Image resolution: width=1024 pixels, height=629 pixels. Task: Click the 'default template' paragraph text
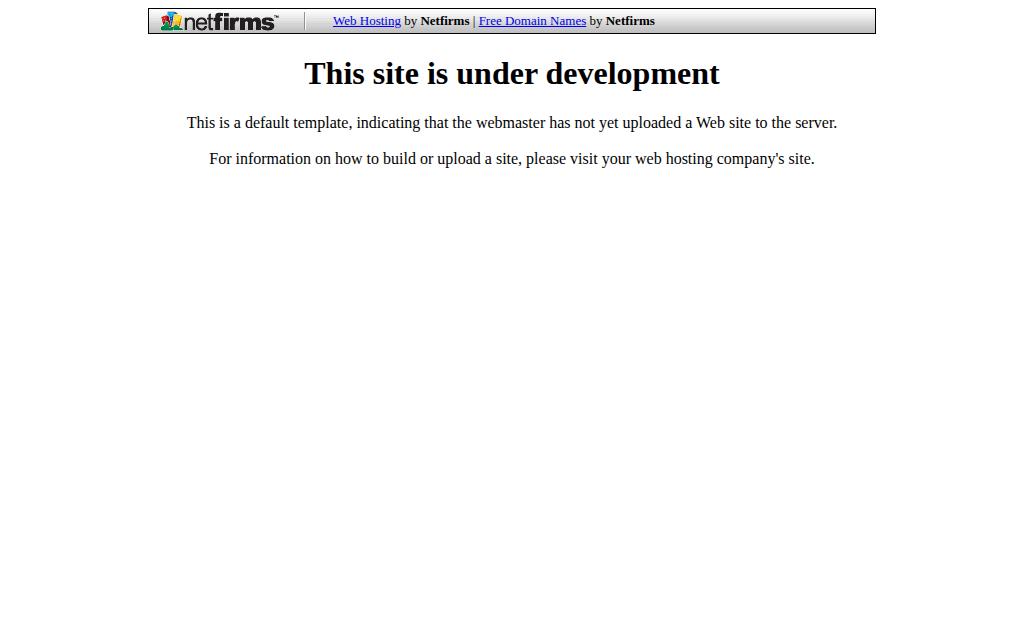coord(512,123)
